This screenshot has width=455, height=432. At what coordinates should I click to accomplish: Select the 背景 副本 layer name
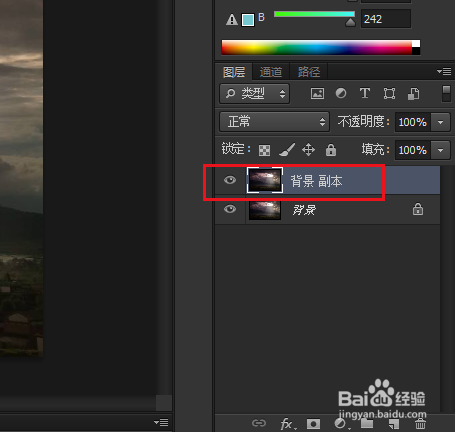316,181
